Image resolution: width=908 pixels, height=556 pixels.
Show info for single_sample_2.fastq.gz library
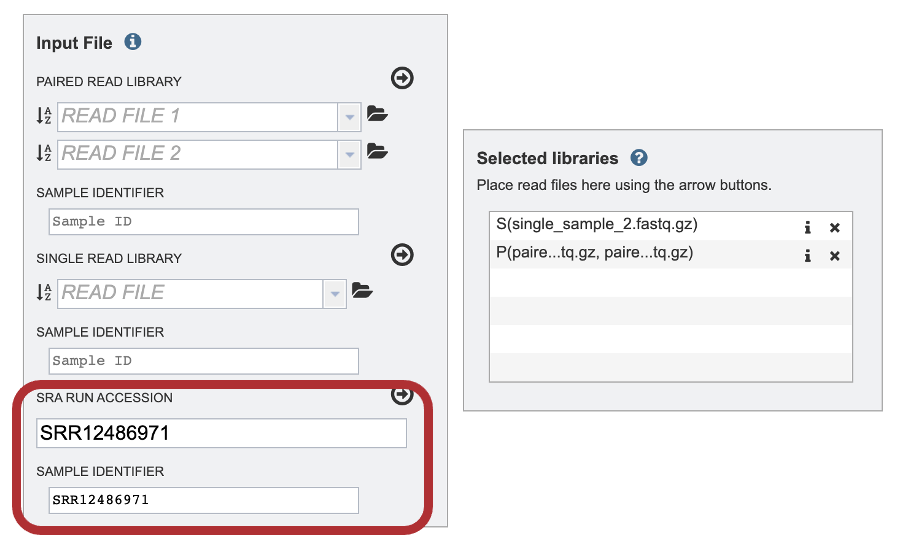click(x=807, y=228)
